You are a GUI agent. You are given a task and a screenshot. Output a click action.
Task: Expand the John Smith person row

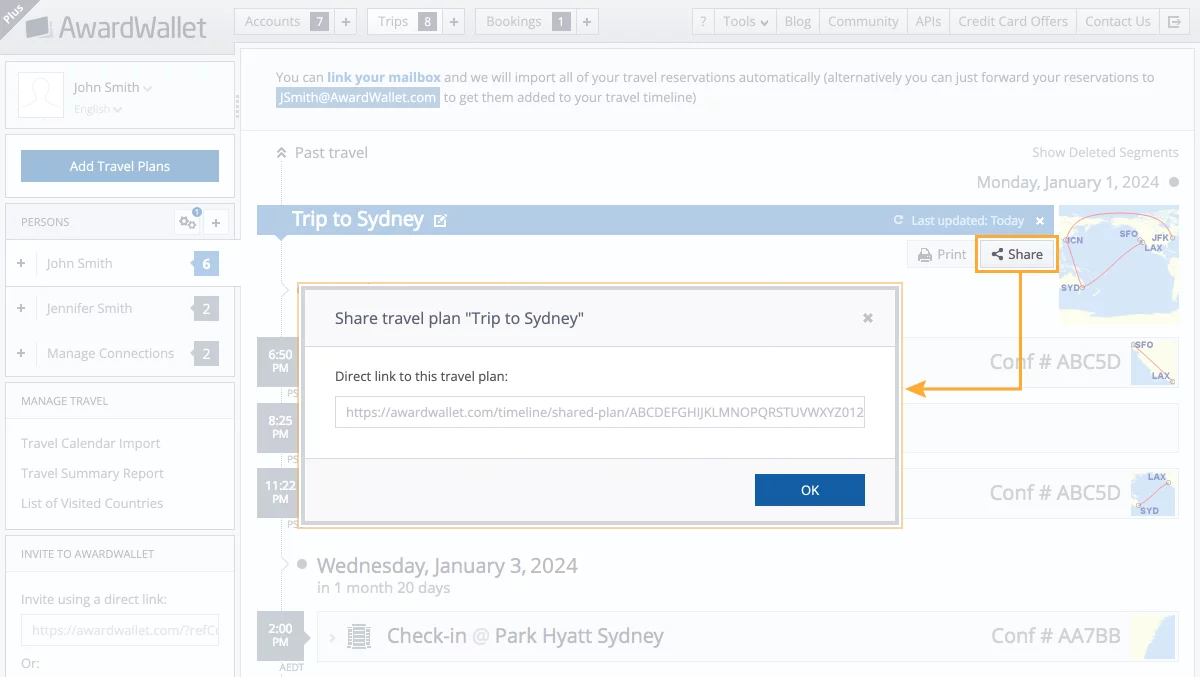(x=21, y=263)
